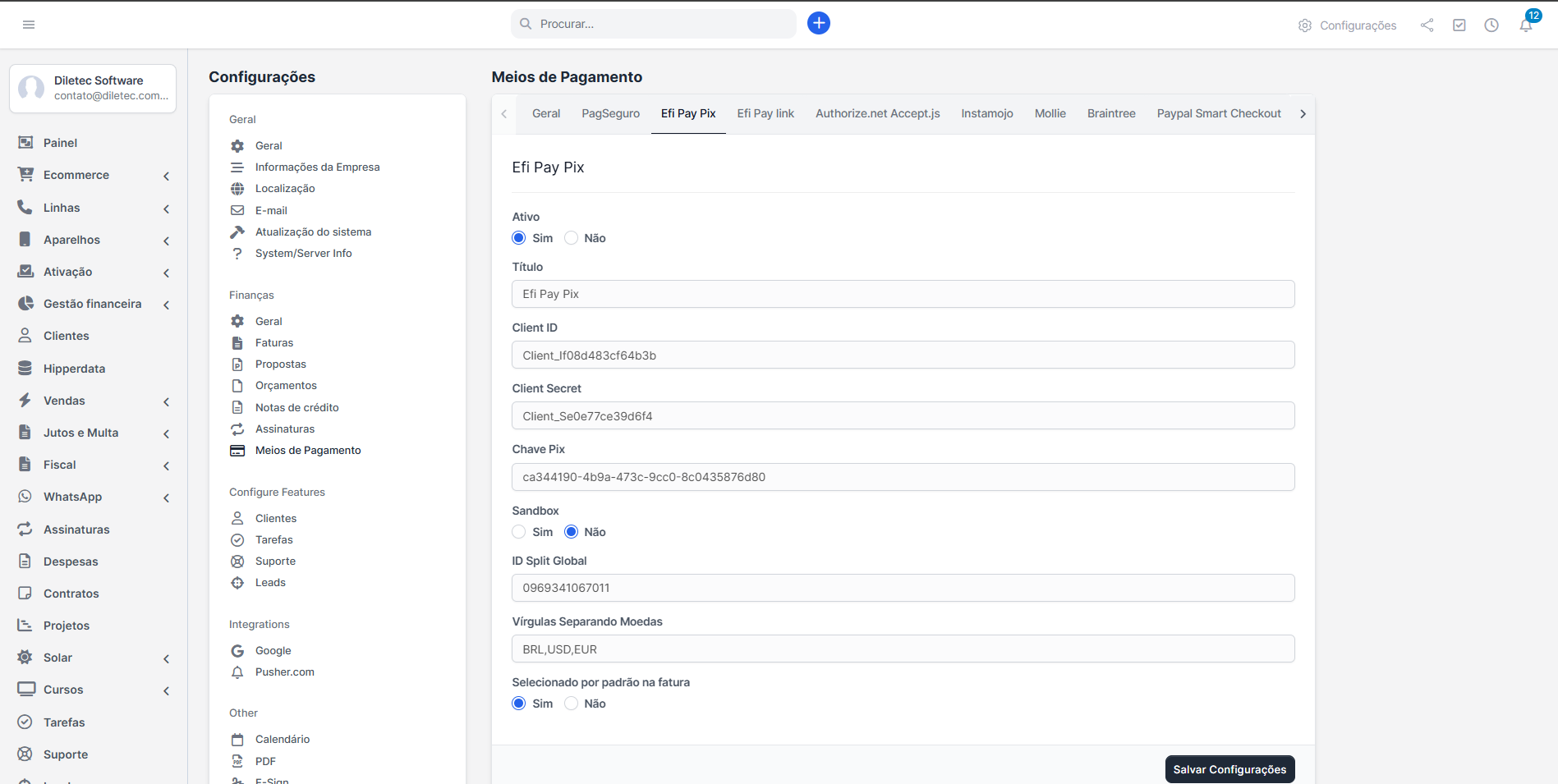
Task: Select Não for Selecionado por padrão na fatura
Action: (572, 704)
